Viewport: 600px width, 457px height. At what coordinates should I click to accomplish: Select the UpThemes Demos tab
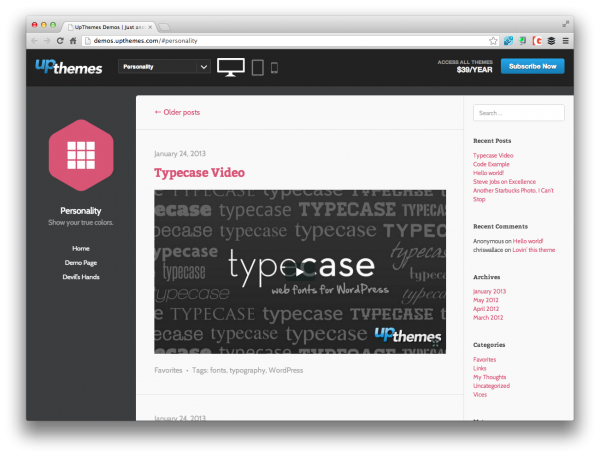109,27
